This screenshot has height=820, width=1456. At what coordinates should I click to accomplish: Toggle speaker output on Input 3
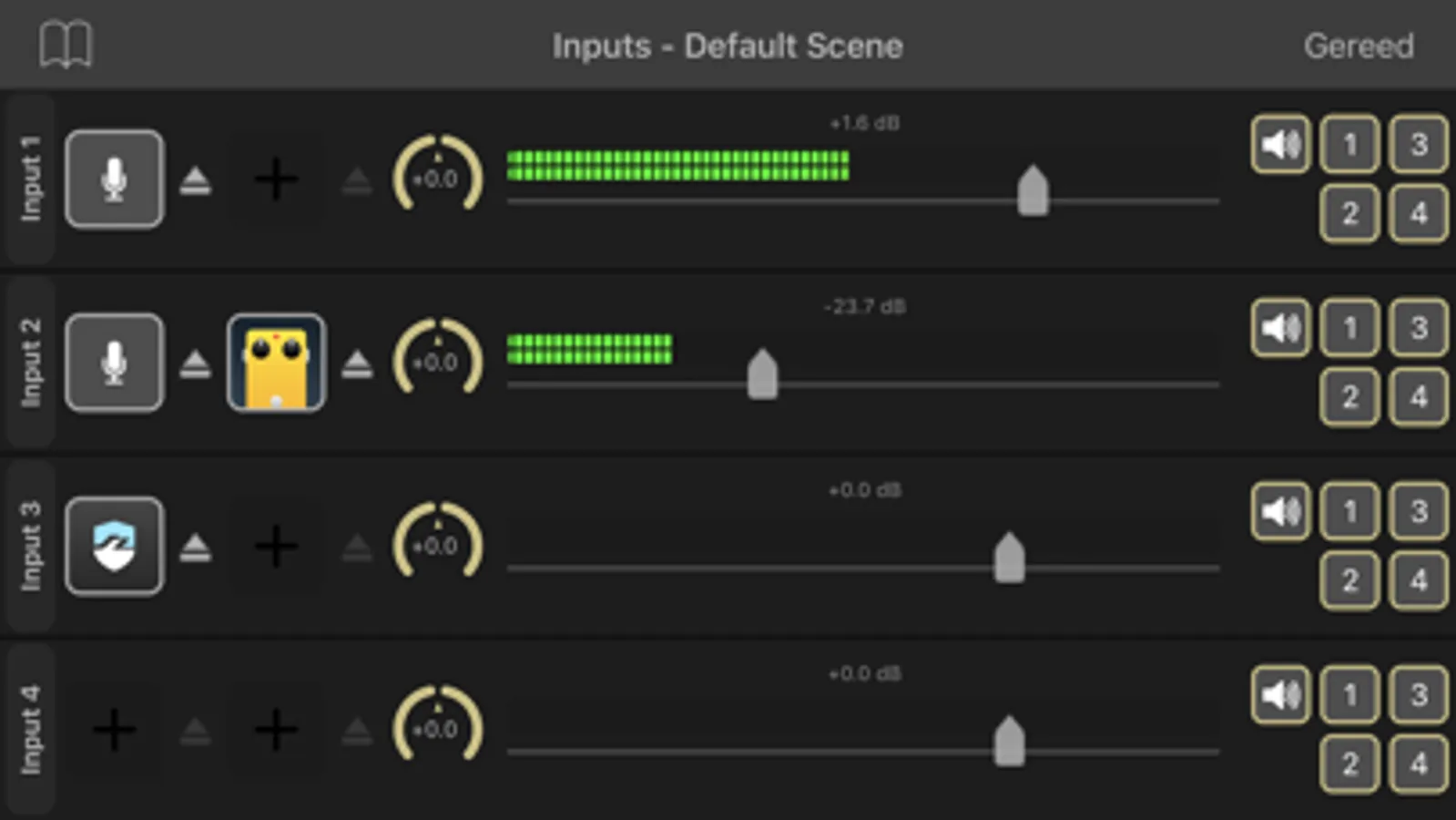[1280, 511]
